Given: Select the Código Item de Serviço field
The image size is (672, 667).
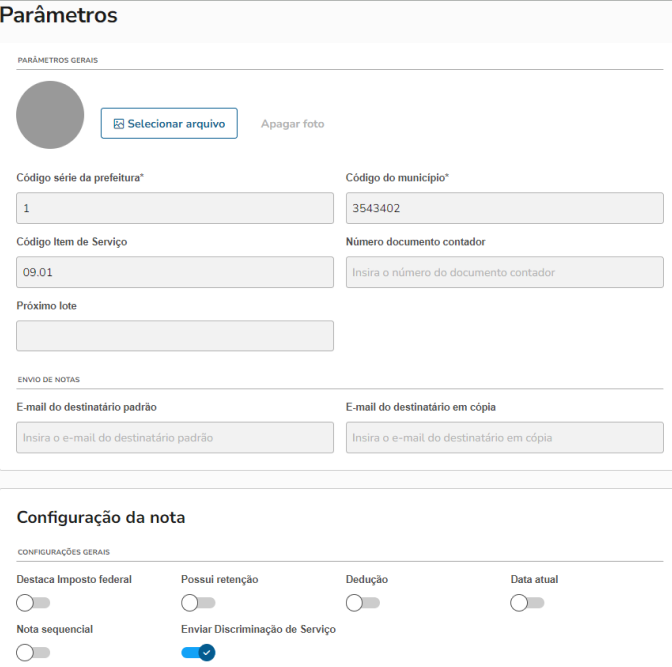Looking at the screenshot, I should point(175,272).
